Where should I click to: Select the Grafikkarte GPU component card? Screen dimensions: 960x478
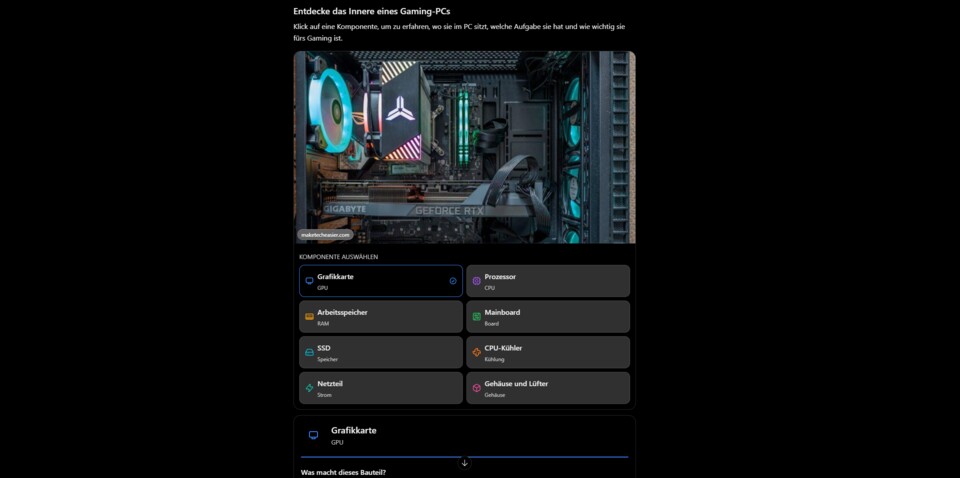tap(381, 281)
